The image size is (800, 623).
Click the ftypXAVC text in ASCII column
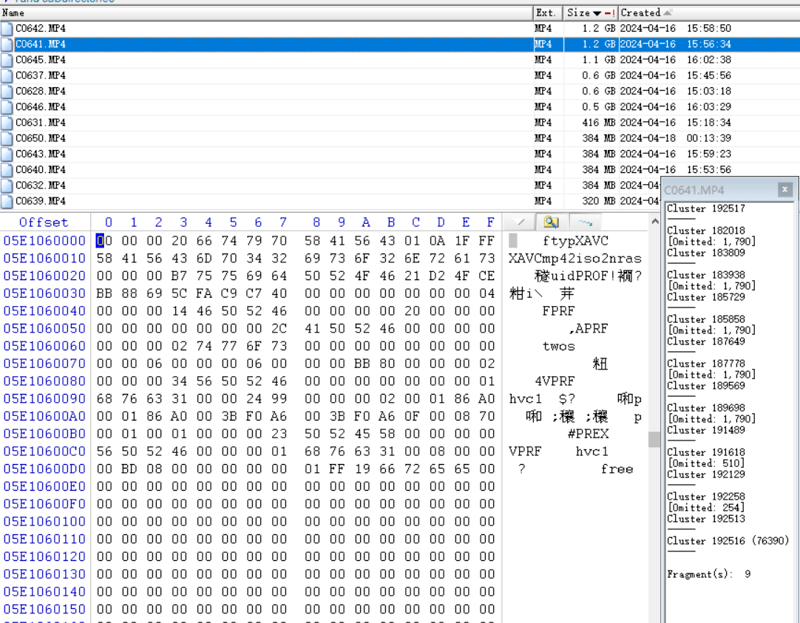point(576,241)
